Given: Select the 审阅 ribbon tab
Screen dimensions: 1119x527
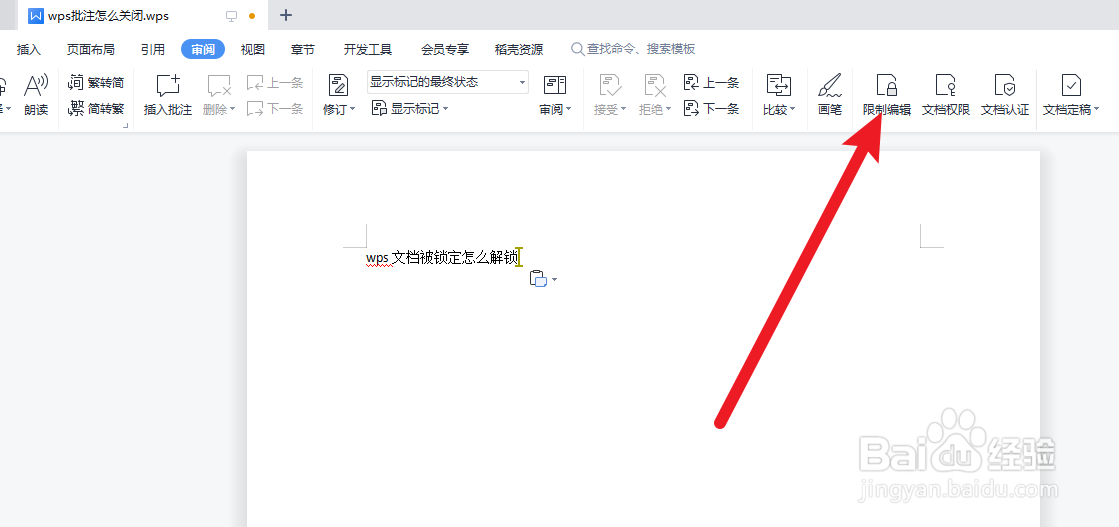Looking at the screenshot, I should click(x=203, y=49).
